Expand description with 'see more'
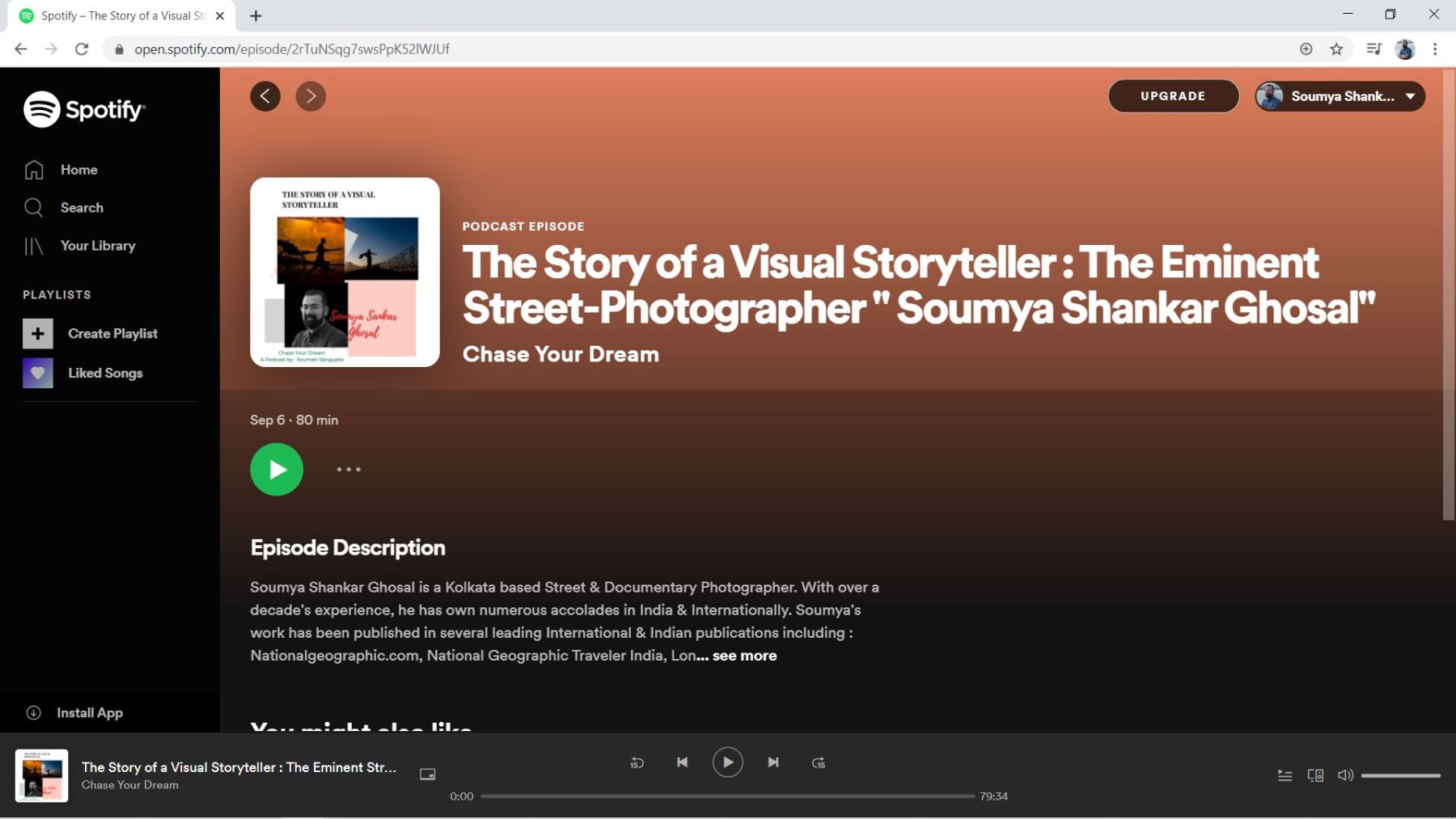Screen dimensions: 1456x819 744,656
